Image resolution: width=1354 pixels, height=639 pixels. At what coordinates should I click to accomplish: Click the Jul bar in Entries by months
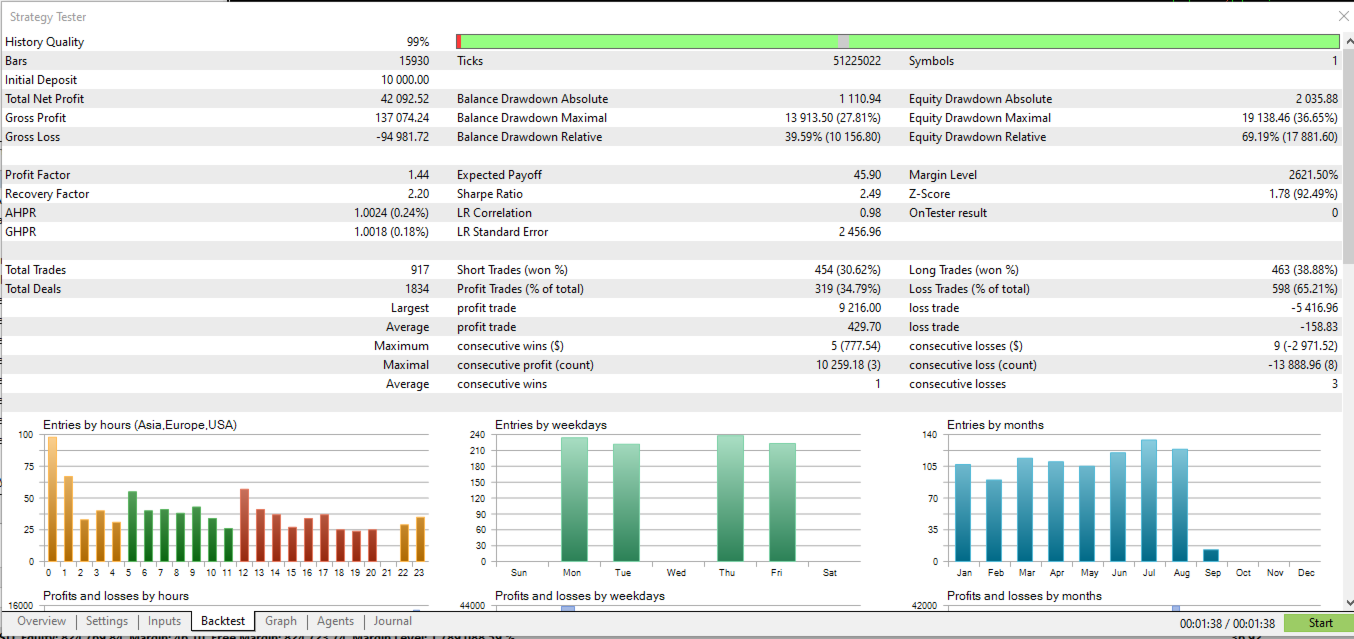pyautogui.click(x=1149, y=501)
